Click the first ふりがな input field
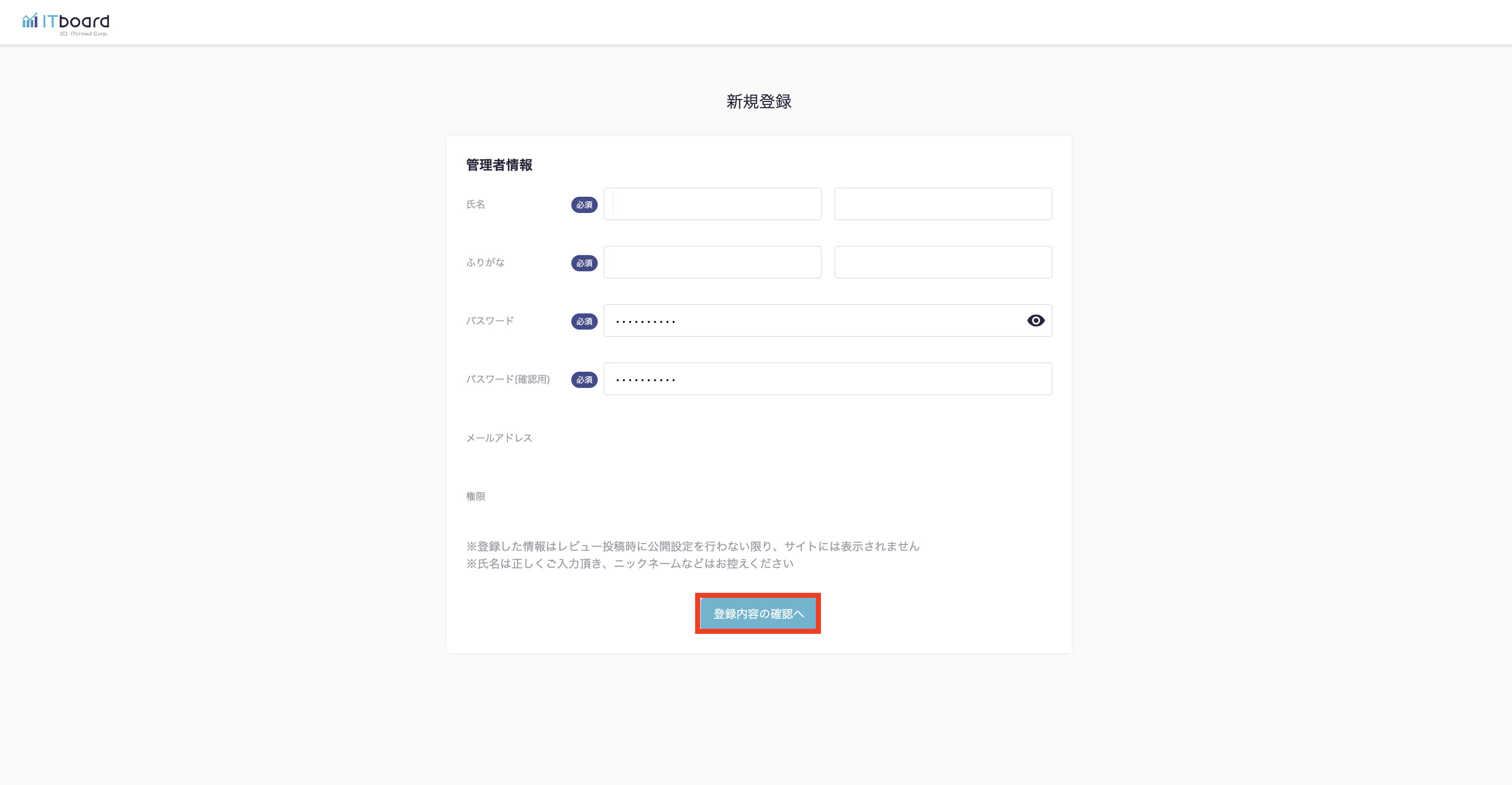 pyautogui.click(x=712, y=262)
